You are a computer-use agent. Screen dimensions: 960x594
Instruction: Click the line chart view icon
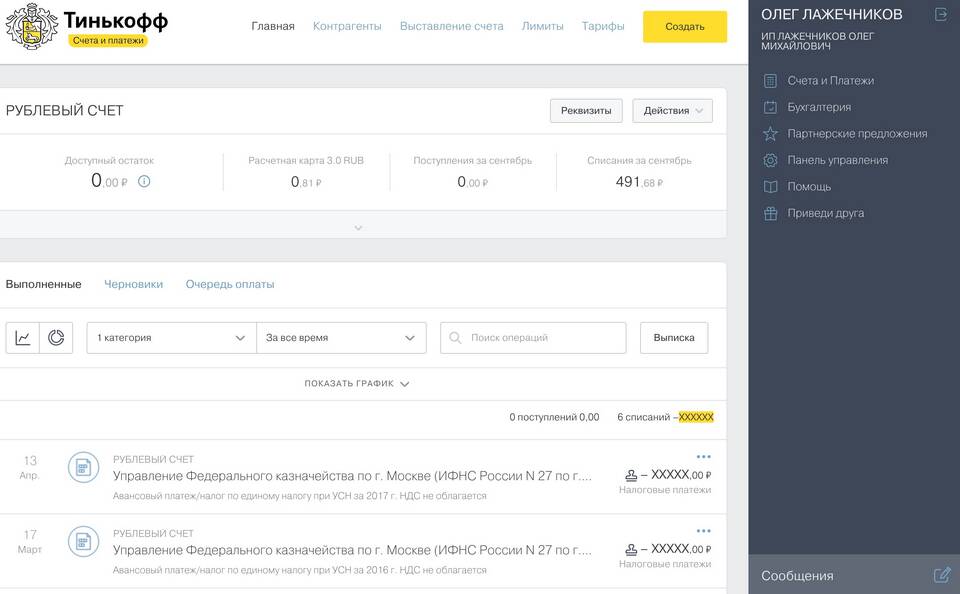23,338
